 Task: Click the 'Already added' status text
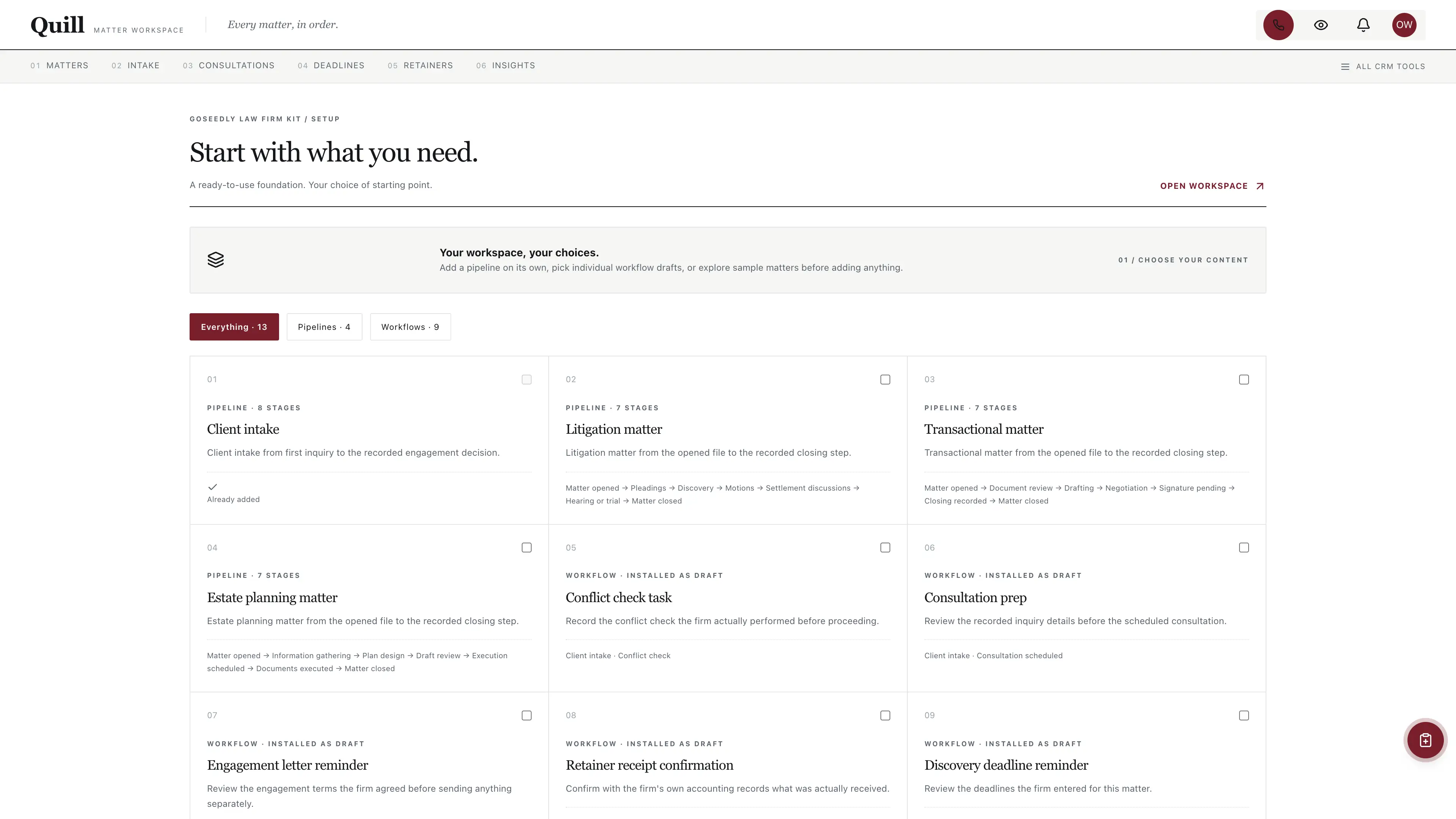pyautogui.click(x=234, y=500)
